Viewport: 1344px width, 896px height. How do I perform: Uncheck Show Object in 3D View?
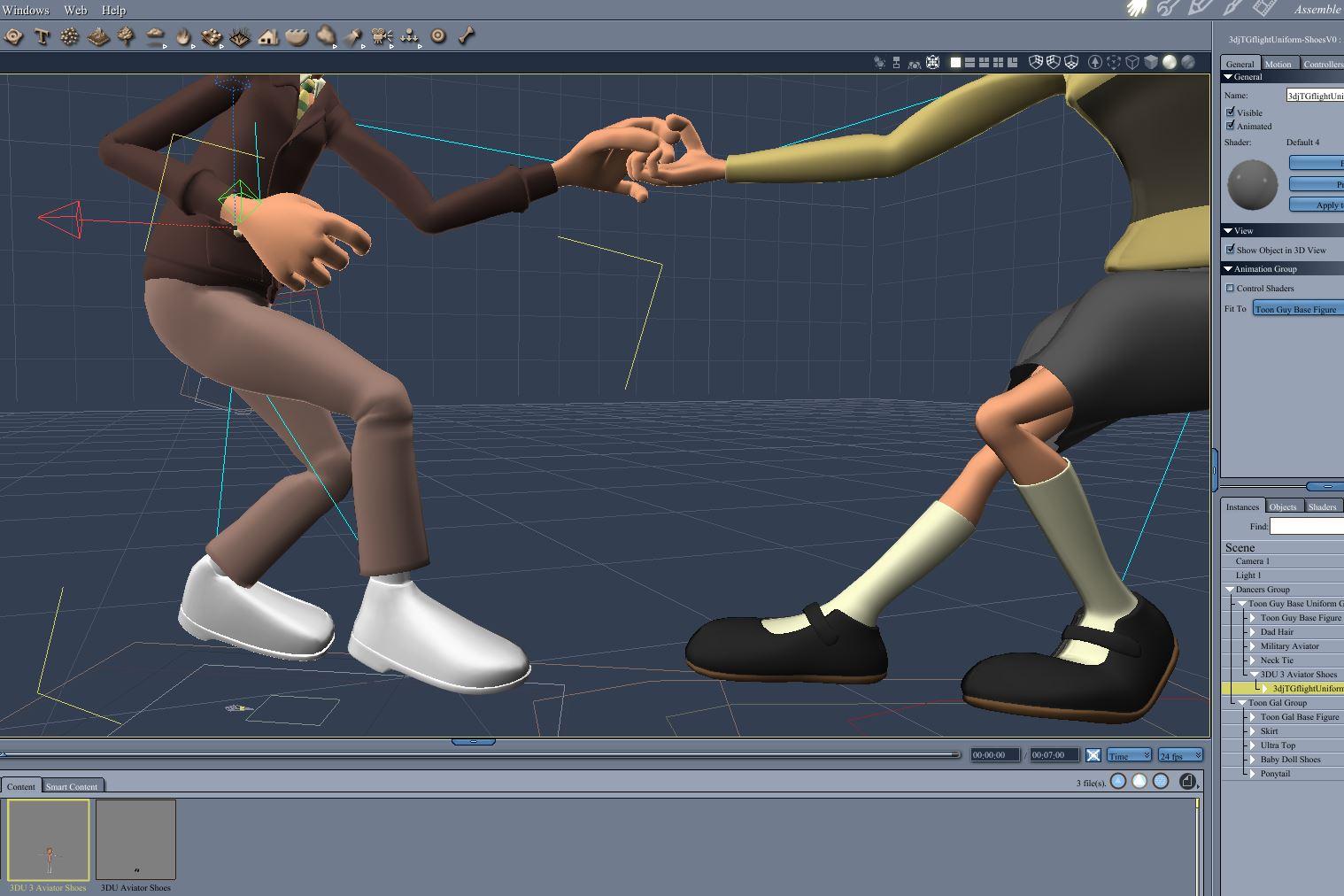pos(1230,249)
